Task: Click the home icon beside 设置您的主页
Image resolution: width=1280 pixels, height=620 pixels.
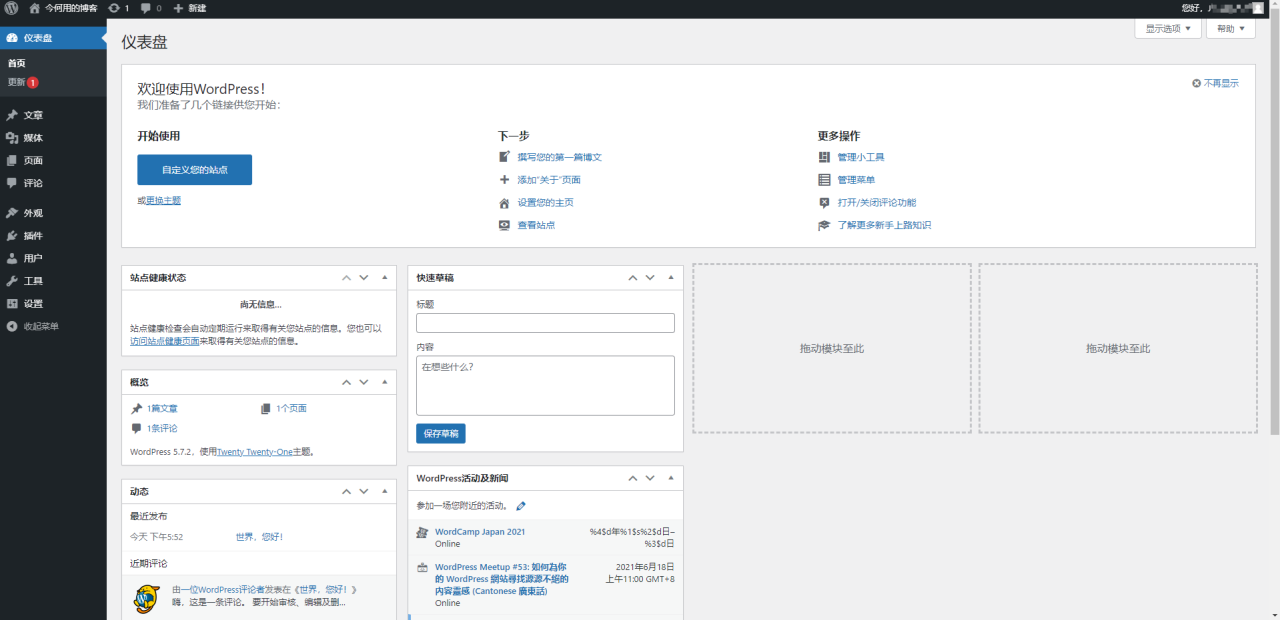Action: point(504,203)
